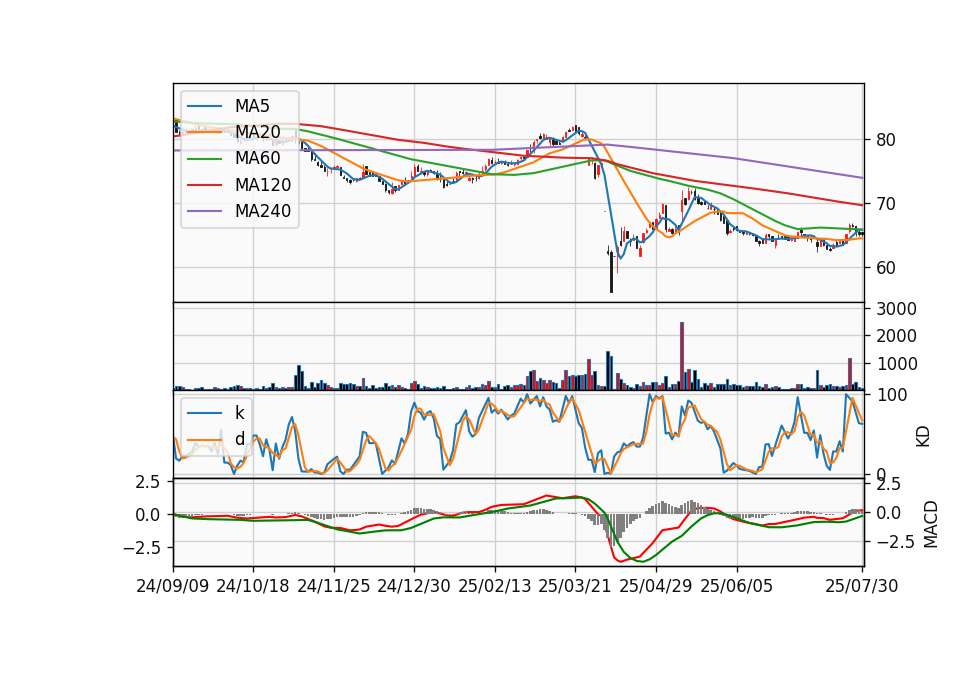Click the 25/07/30 date label

tap(861, 586)
